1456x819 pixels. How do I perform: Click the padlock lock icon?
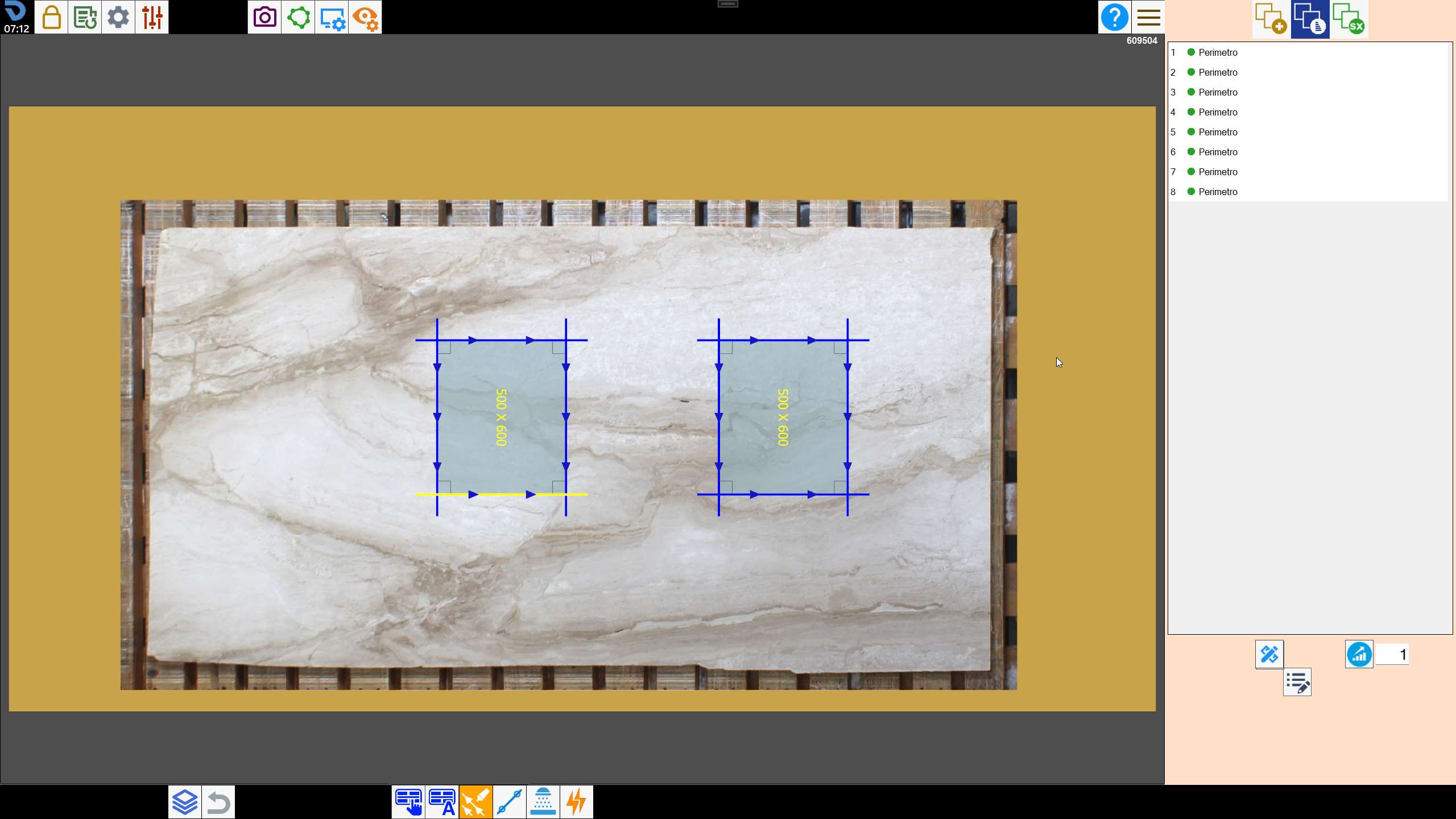(52, 17)
